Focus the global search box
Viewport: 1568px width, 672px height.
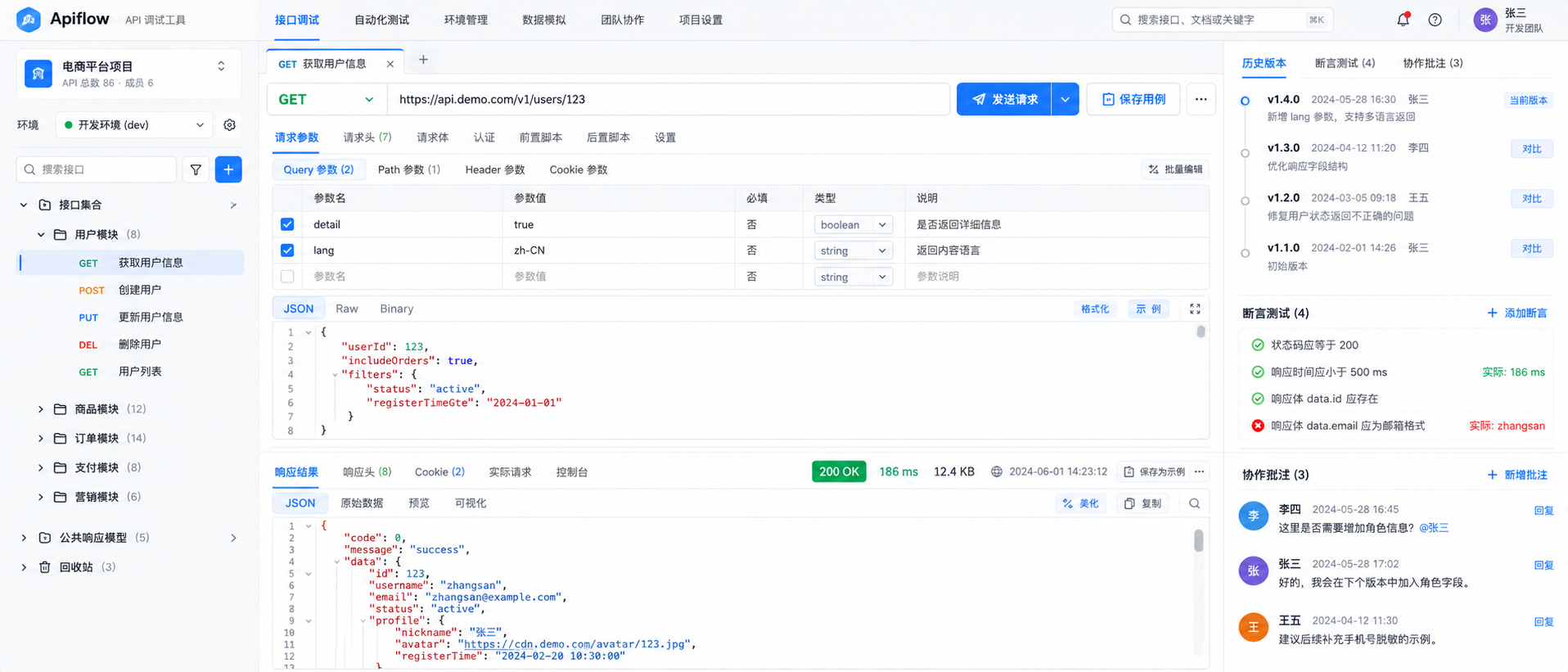coord(1223,20)
